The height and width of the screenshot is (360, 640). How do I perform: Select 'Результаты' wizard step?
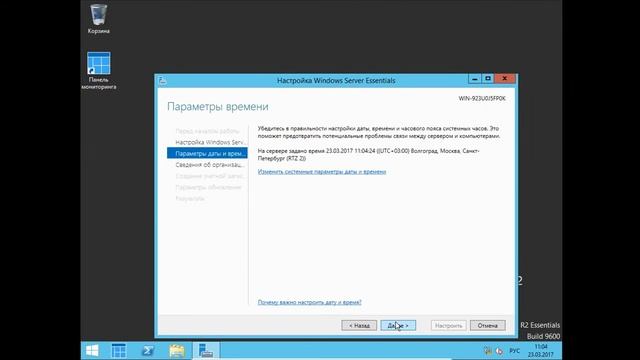[190, 198]
